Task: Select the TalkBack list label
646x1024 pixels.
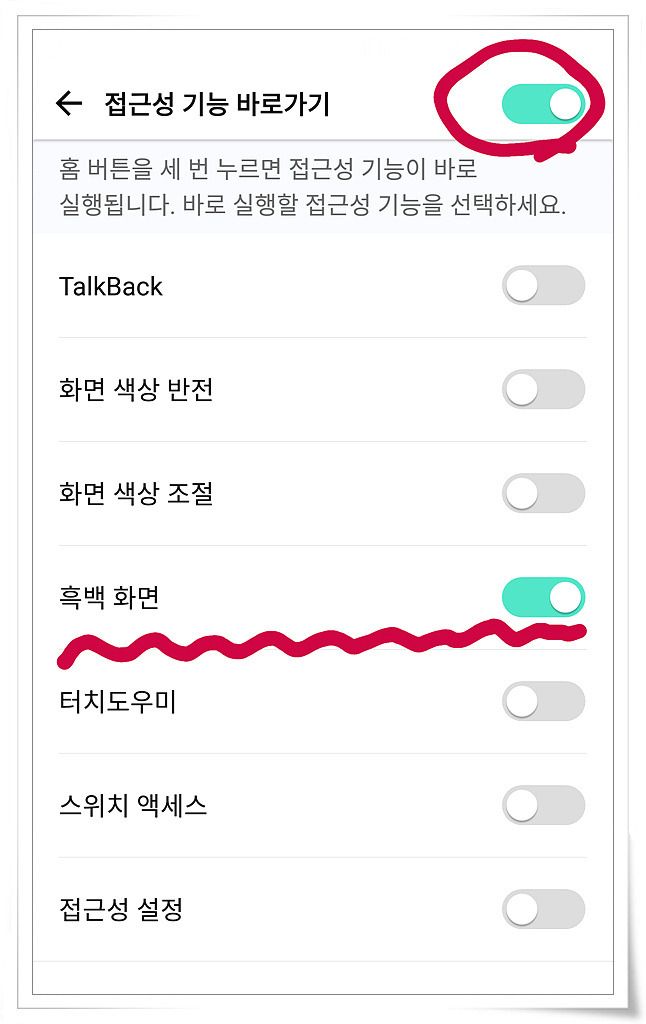Action: click(x=110, y=286)
